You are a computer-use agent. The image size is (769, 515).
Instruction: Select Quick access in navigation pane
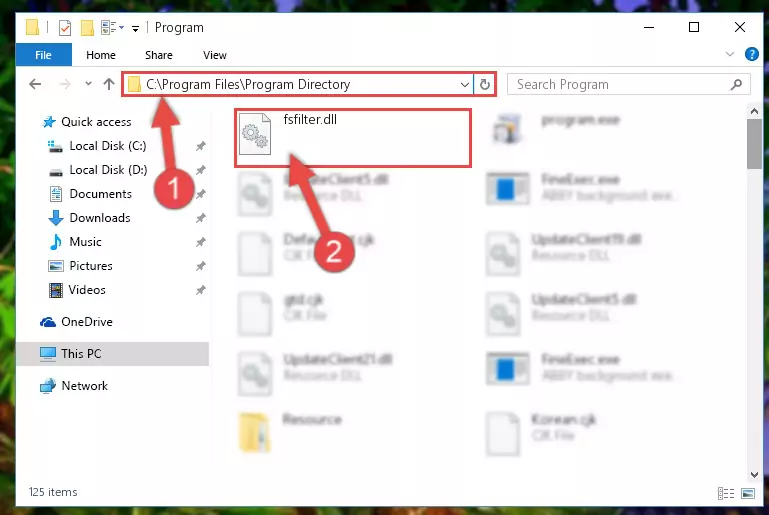click(x=96, y=122)
